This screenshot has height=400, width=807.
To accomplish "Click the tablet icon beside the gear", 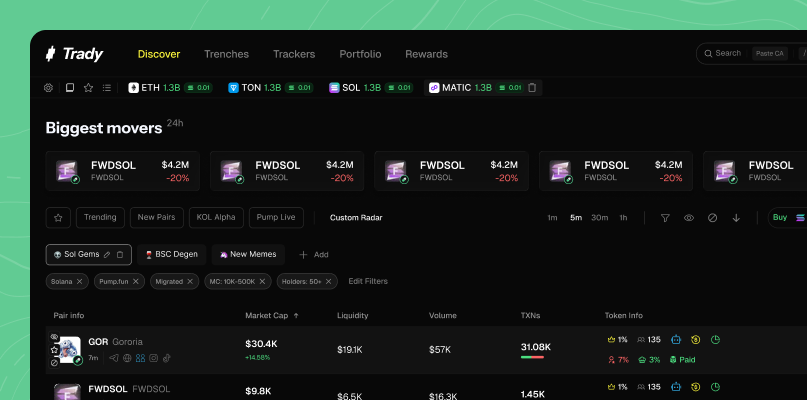I will [x=70, y=88].
